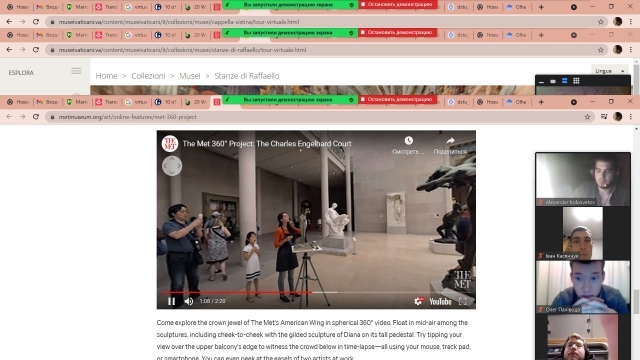This screenshot has height=360, width=640.
Task: Click green sharing status bar in metmuseum window
Action: pos(290,100)
